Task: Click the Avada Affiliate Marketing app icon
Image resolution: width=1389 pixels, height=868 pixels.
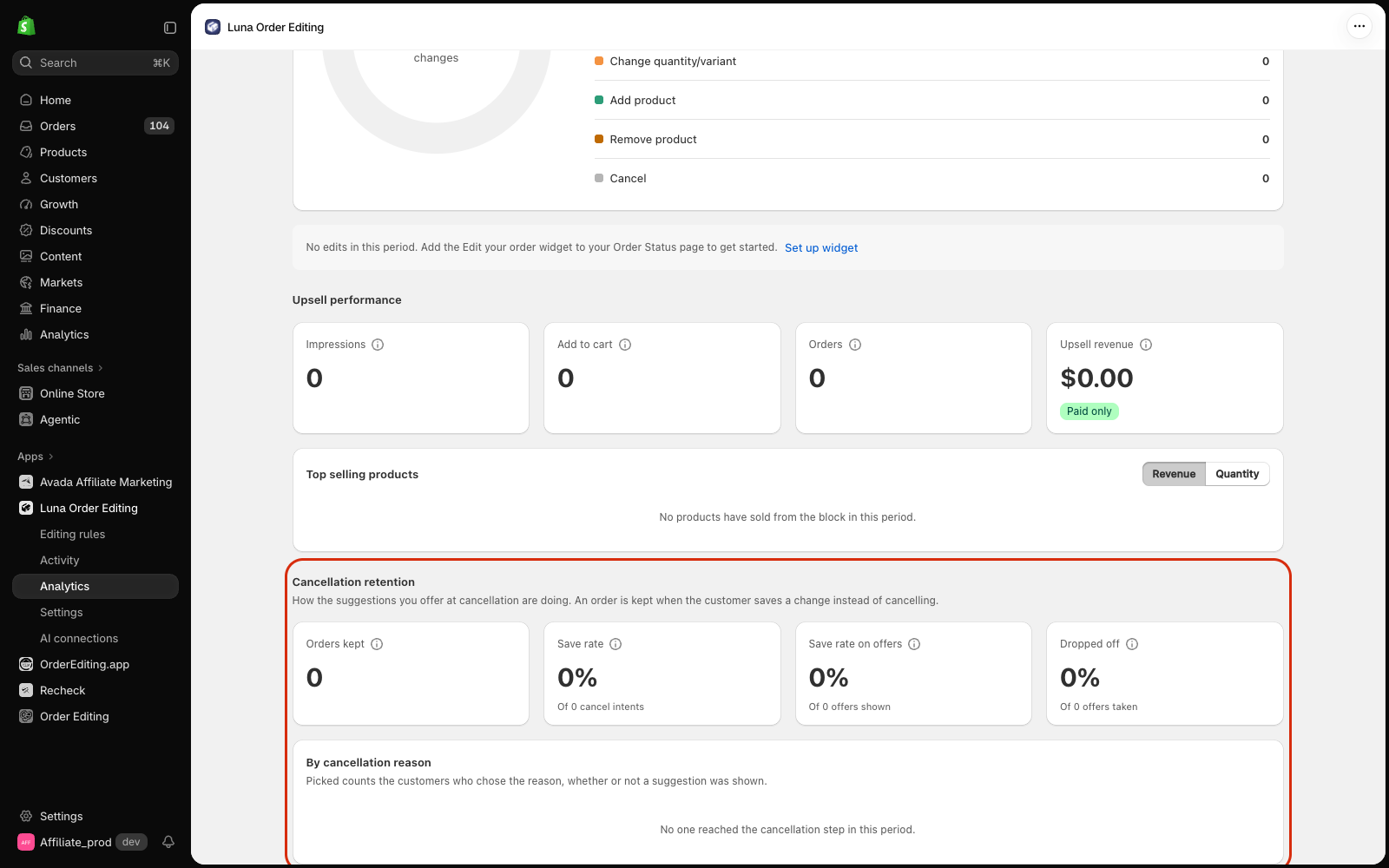Action: click(26, 482)
